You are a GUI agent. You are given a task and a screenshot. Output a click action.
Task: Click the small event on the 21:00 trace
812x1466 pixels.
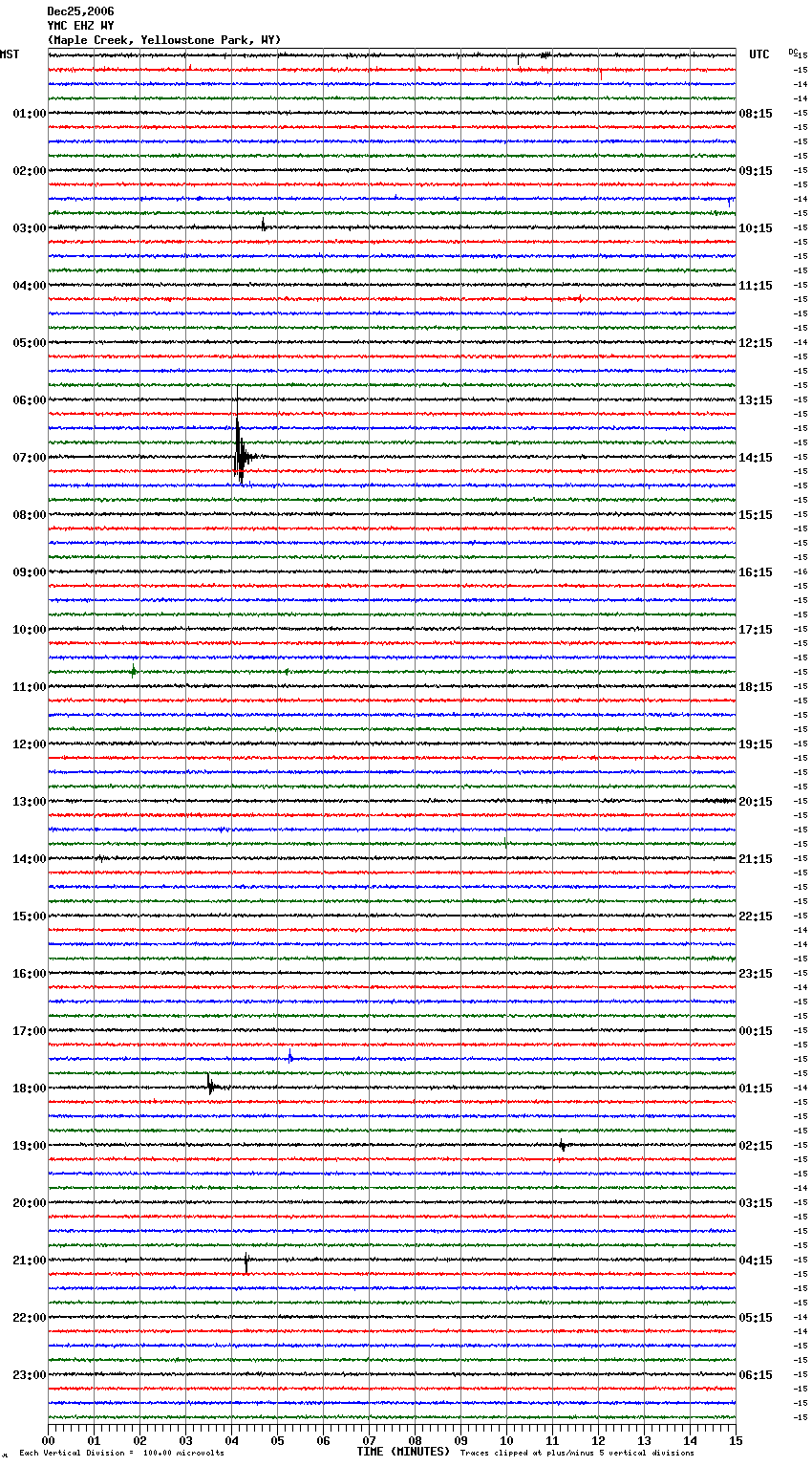[246, 1262]
